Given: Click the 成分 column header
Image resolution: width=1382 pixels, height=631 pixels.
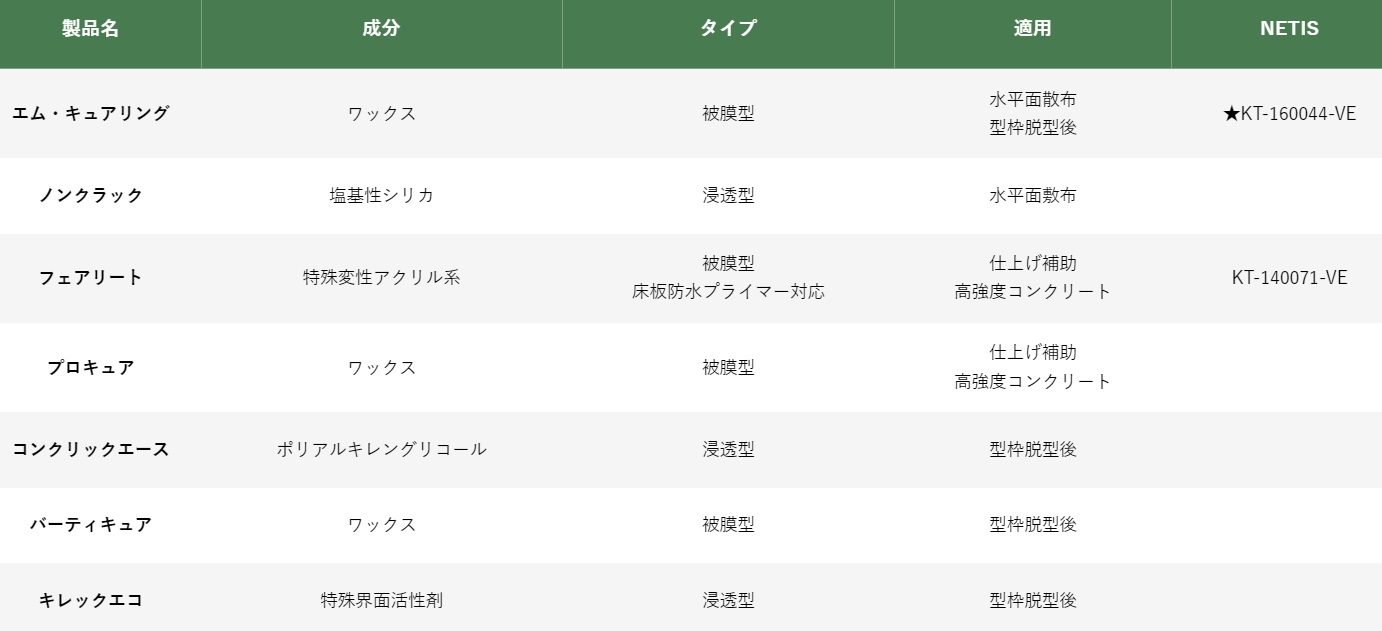Looking at the screenshot, I should coord(381,29).
